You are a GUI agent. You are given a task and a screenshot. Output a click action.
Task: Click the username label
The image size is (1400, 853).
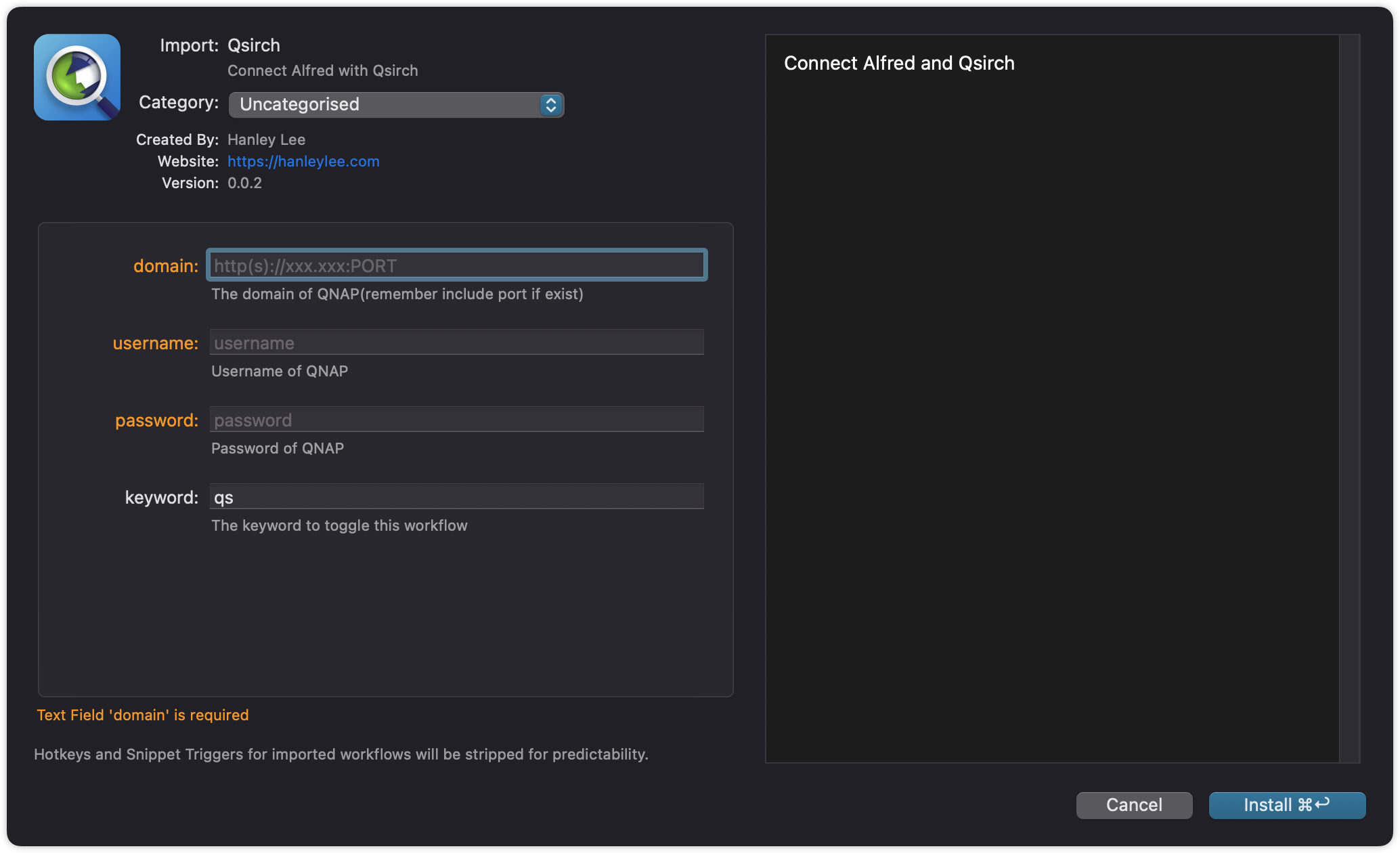tap(155, 343)
